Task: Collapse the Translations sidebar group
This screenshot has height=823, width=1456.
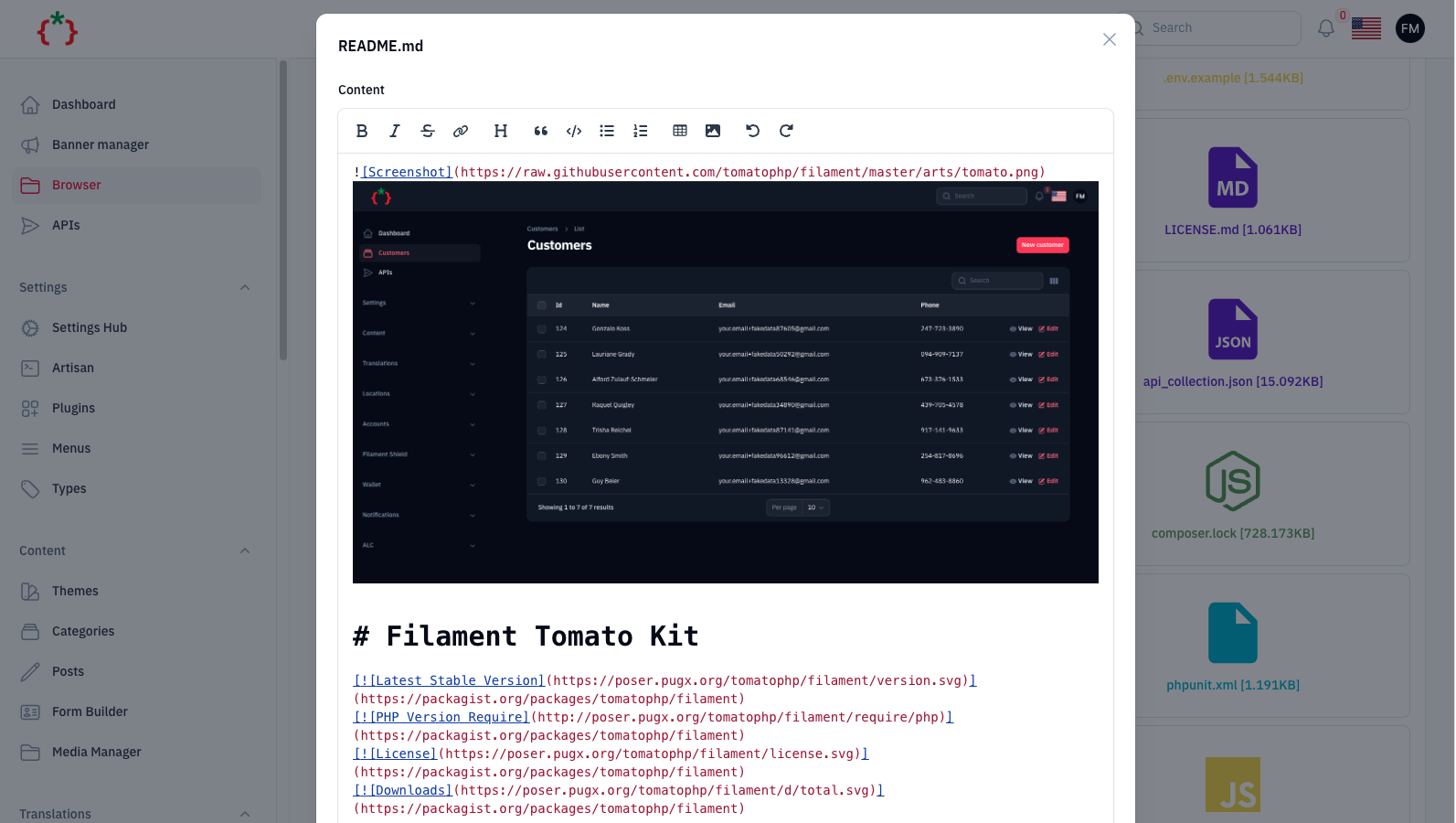Action: [x=245, y=814]
